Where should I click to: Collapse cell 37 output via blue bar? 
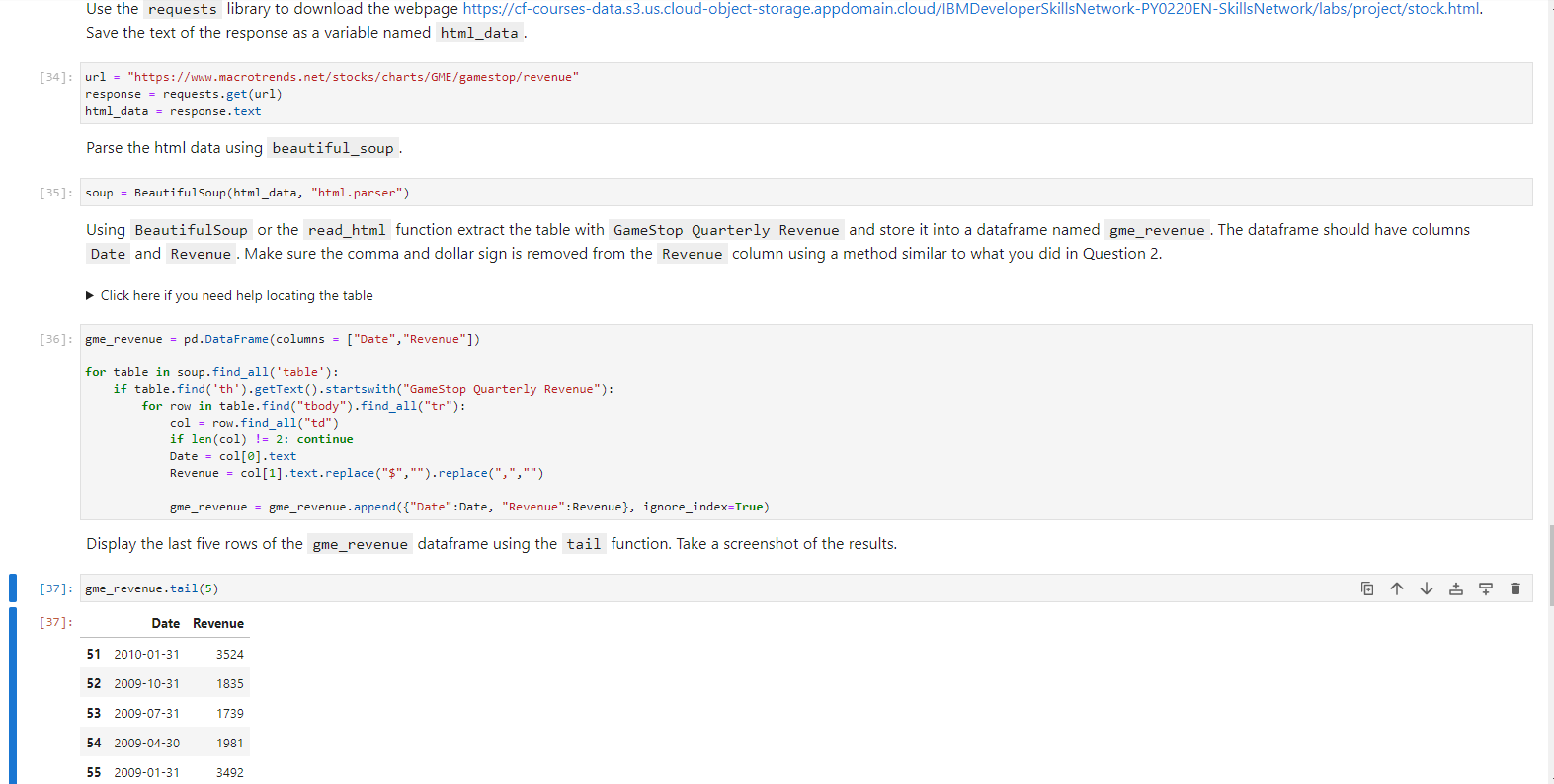coord(13,696)
